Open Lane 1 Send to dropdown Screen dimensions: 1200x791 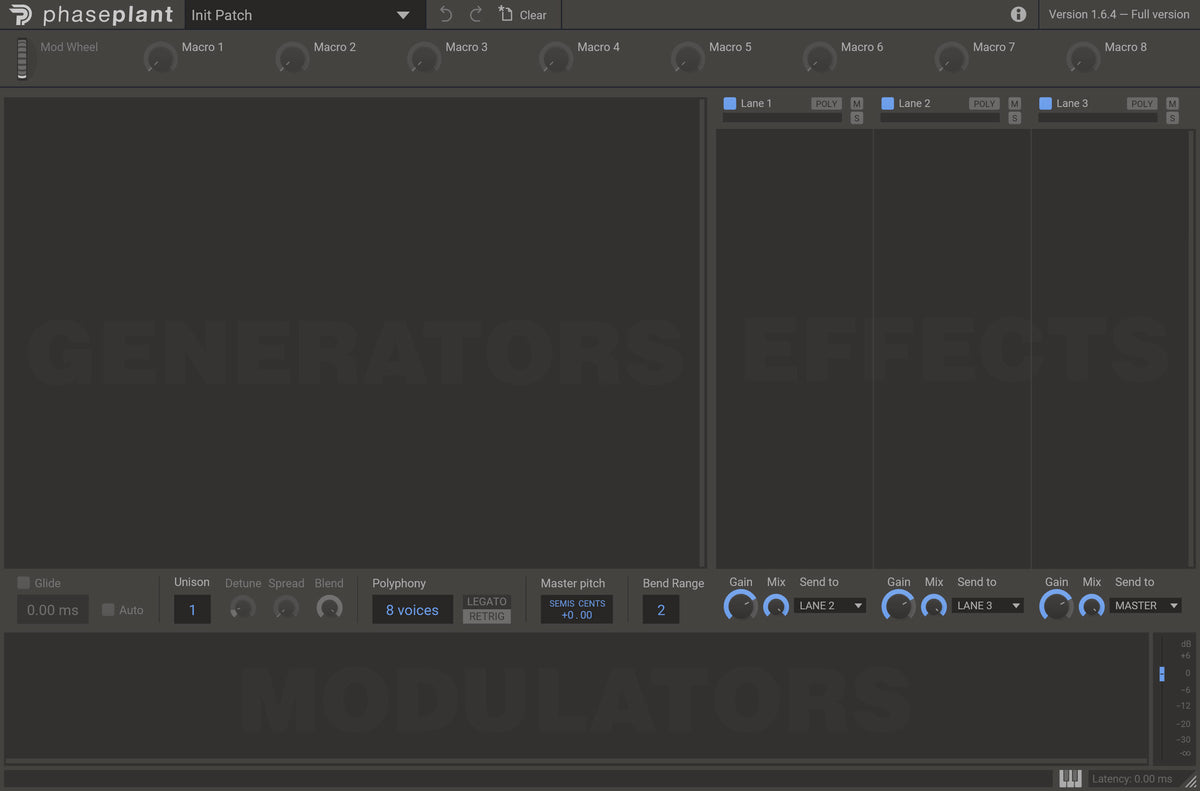point(829,605)
